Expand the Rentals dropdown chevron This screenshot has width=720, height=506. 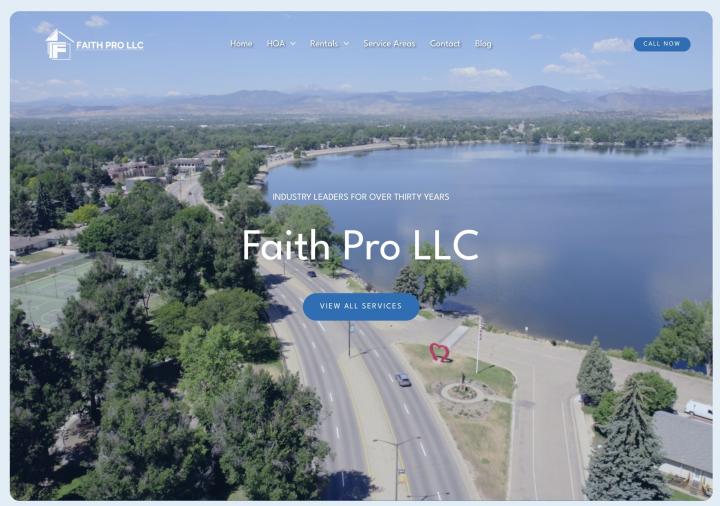[x=346, y=44]
